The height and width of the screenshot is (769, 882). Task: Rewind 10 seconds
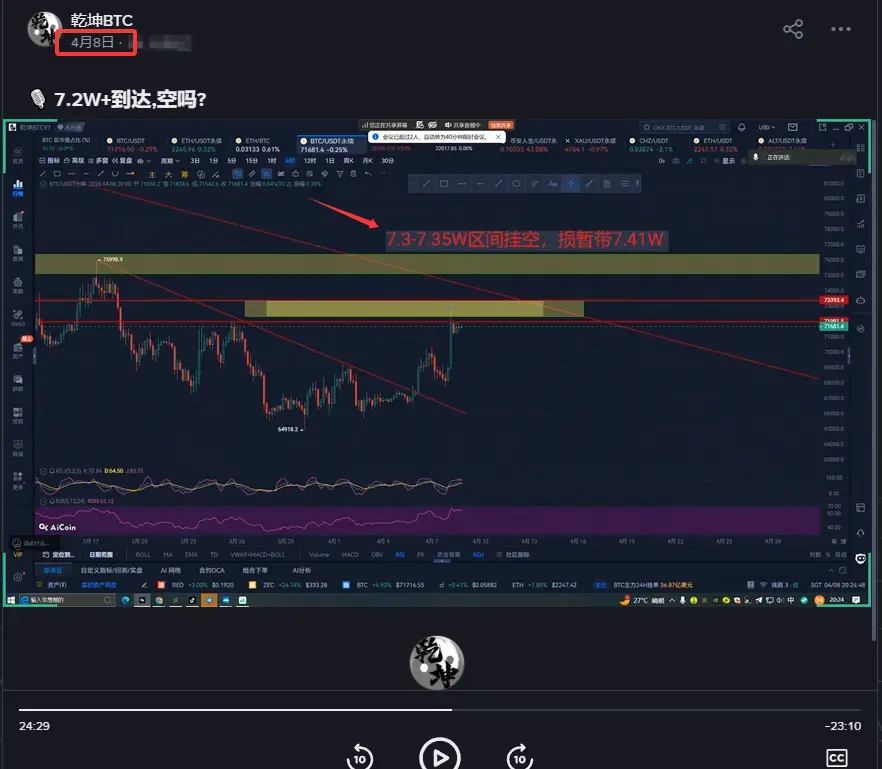(x=360, y=757)
